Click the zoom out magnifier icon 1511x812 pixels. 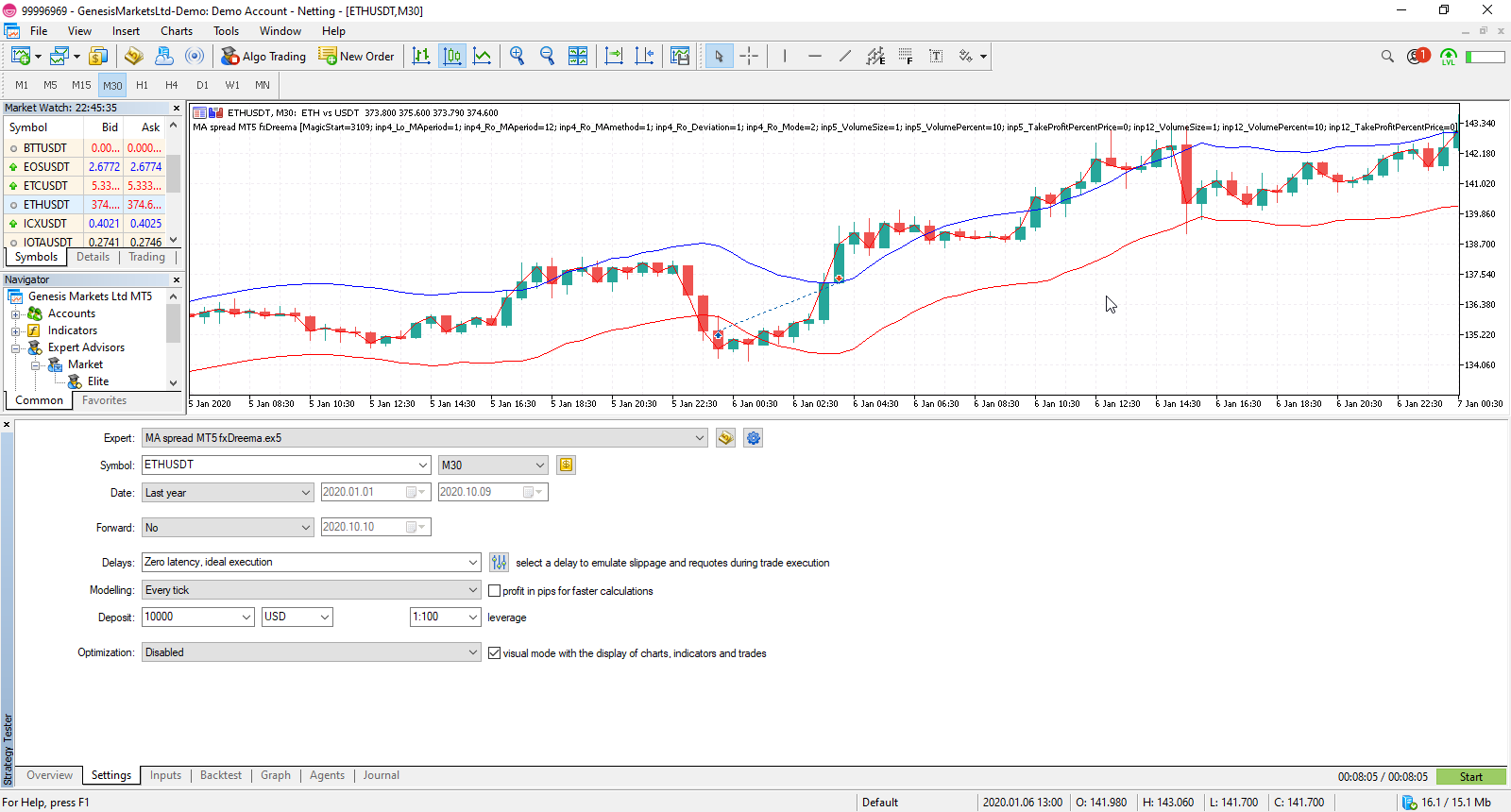(x=547, y=56)
